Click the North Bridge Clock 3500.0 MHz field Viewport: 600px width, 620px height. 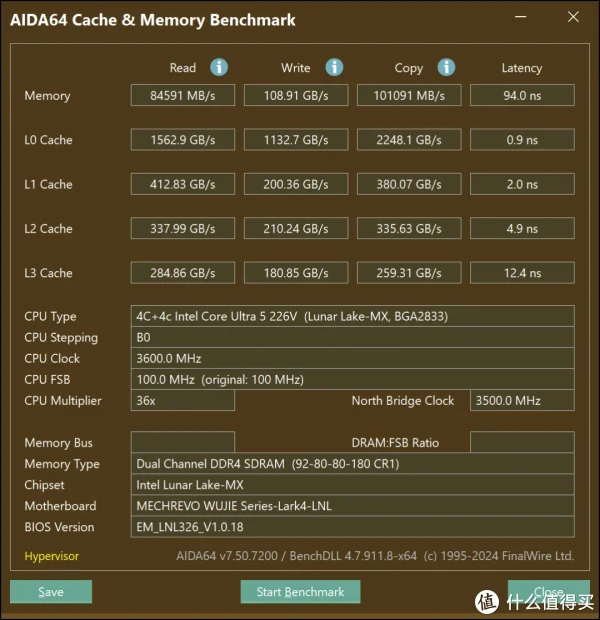[x=522, y=401]
